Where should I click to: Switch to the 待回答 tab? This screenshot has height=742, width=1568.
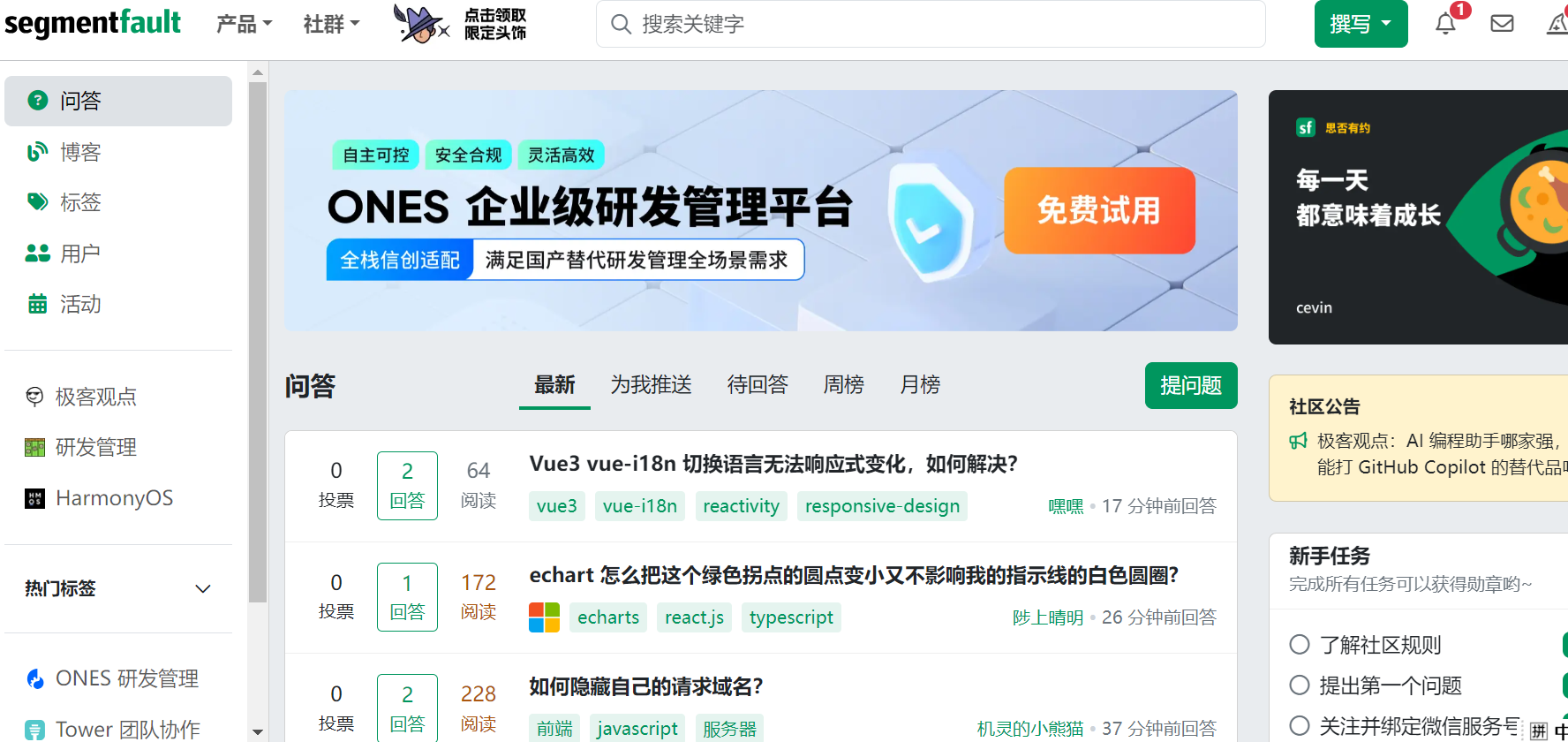(x=757, y=385)
